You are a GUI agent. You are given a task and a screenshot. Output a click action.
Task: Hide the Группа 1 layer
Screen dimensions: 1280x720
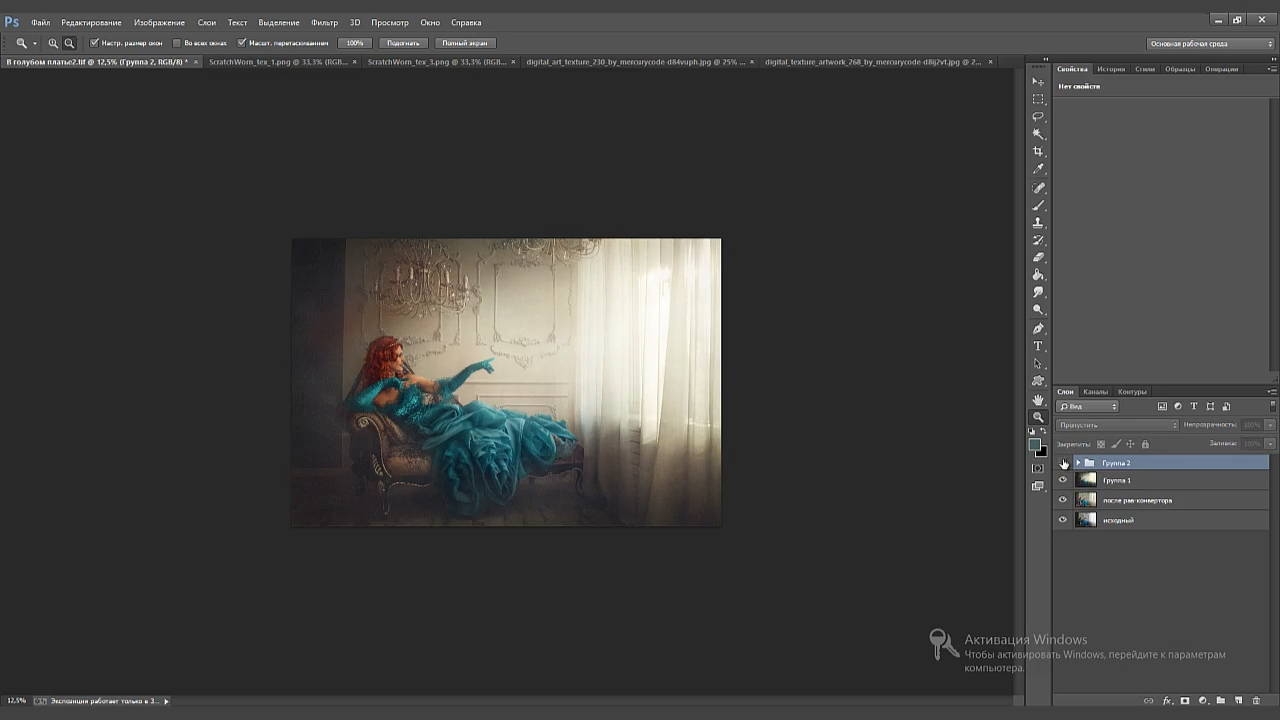point(1063,480)
